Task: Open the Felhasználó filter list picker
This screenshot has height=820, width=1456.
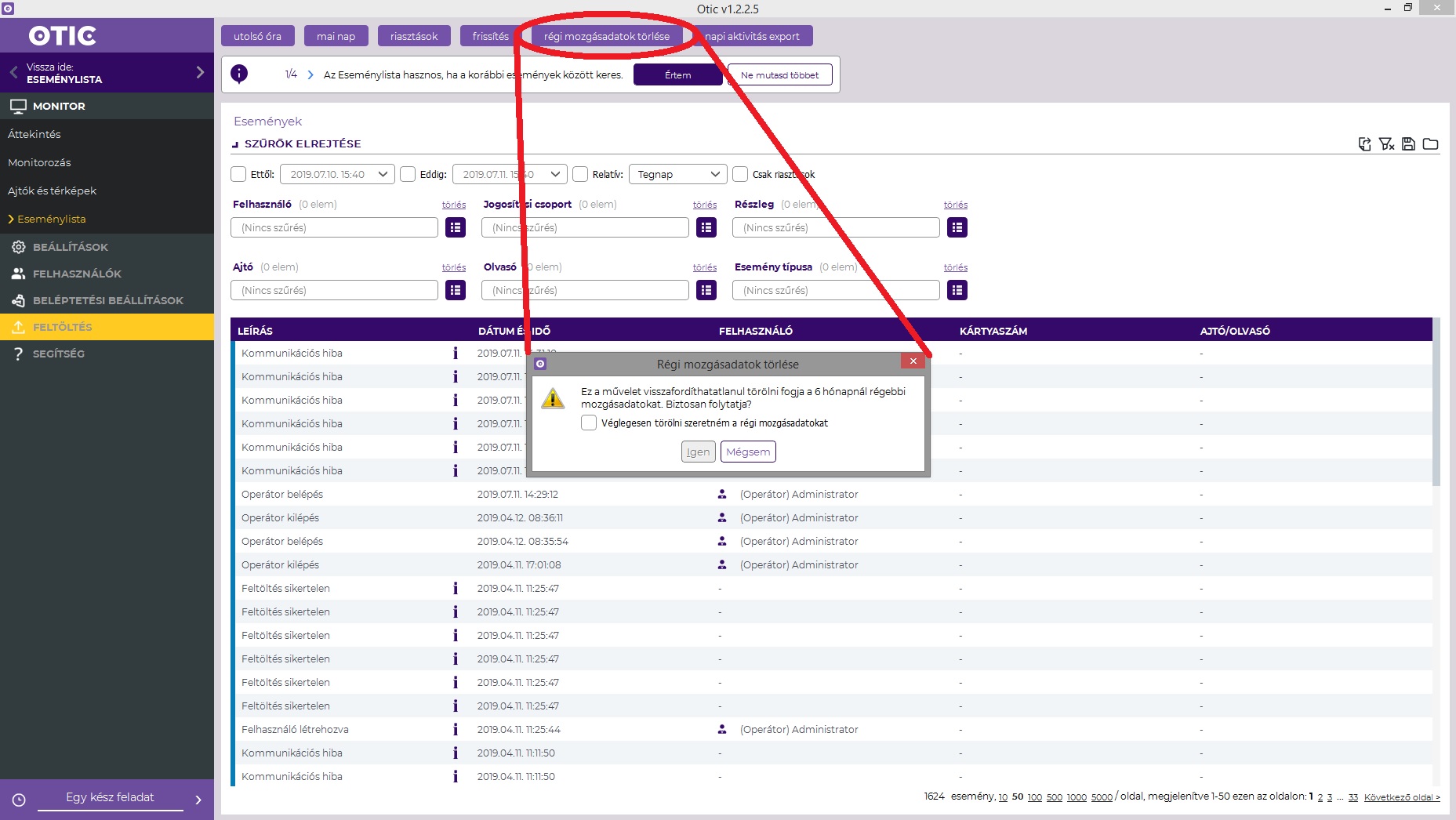Action: (455, 227)
